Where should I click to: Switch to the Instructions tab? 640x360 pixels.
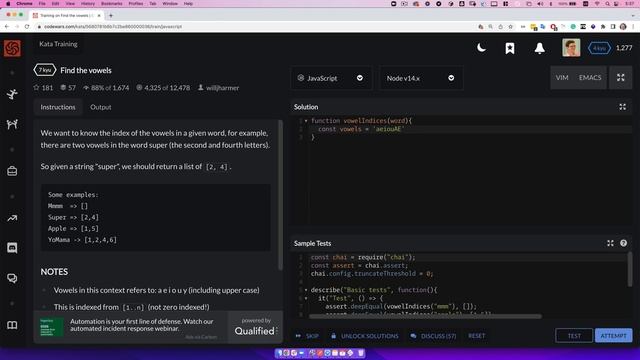[58, 107]
